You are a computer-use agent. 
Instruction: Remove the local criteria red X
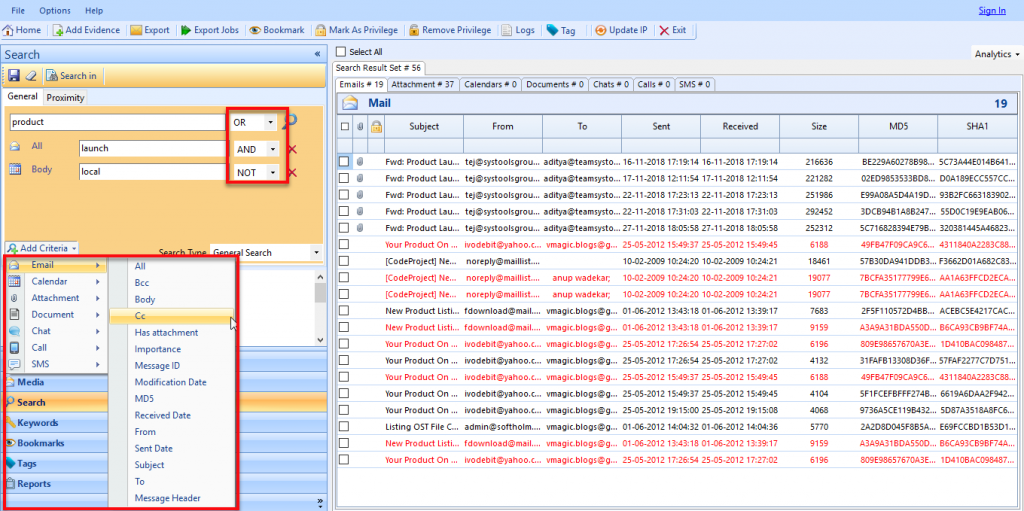tap(292, 173)
